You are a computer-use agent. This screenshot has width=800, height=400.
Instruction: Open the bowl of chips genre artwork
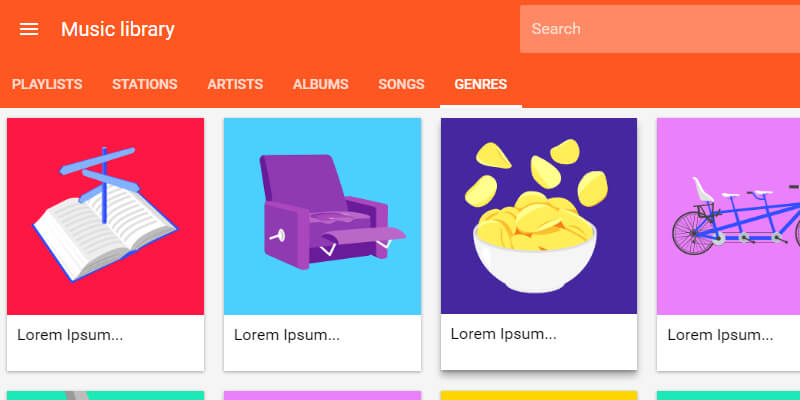tap(539, 216)
